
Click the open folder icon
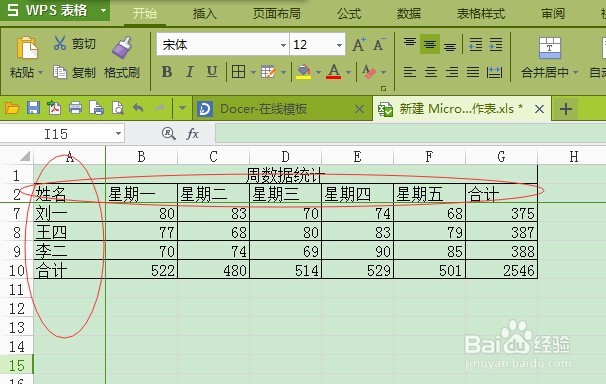pos(12,108)
